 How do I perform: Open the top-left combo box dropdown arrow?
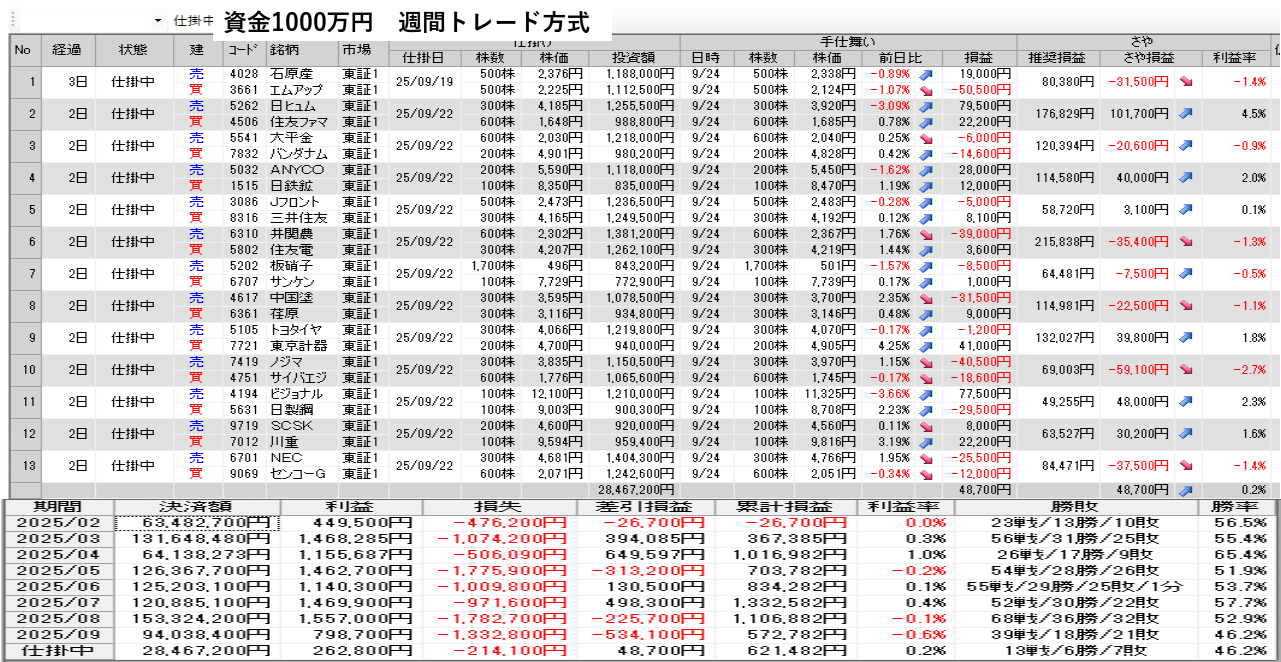pos(158,21)
